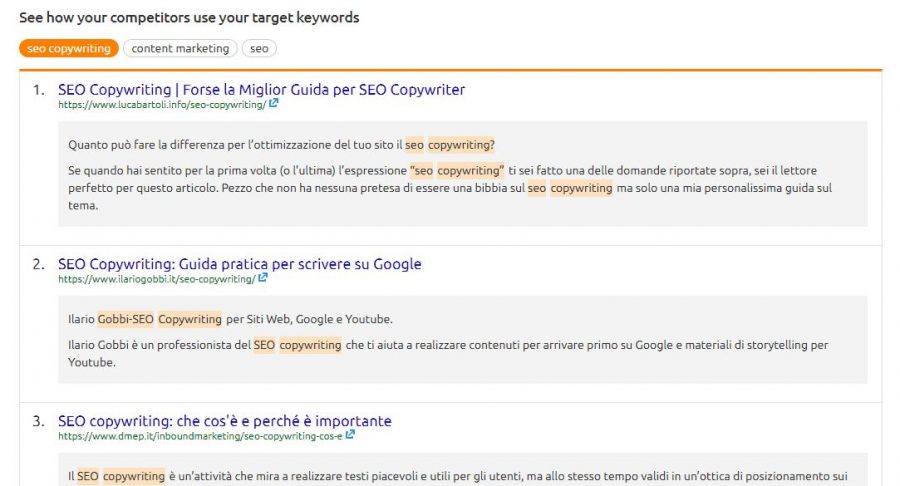The image size is (900, 486).
Task: Click result number 3 in the list
Action: [x=38, y=421]
